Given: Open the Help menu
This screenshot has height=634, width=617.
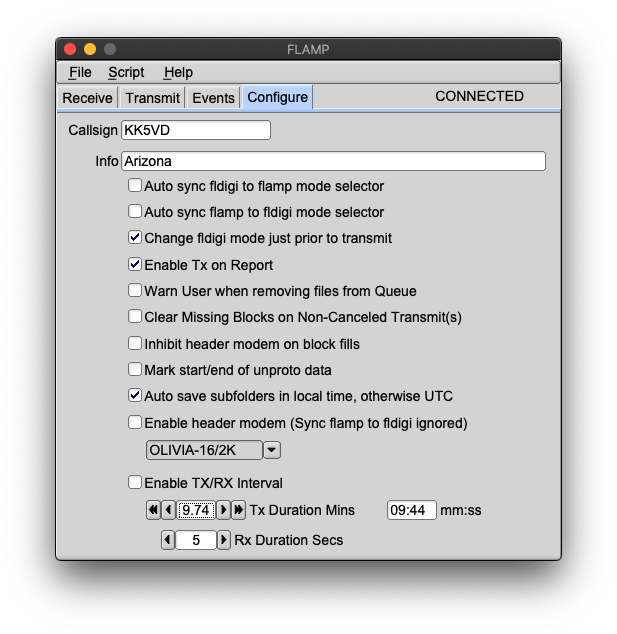Looking at the screenshot, I should [x=178, y=72].
